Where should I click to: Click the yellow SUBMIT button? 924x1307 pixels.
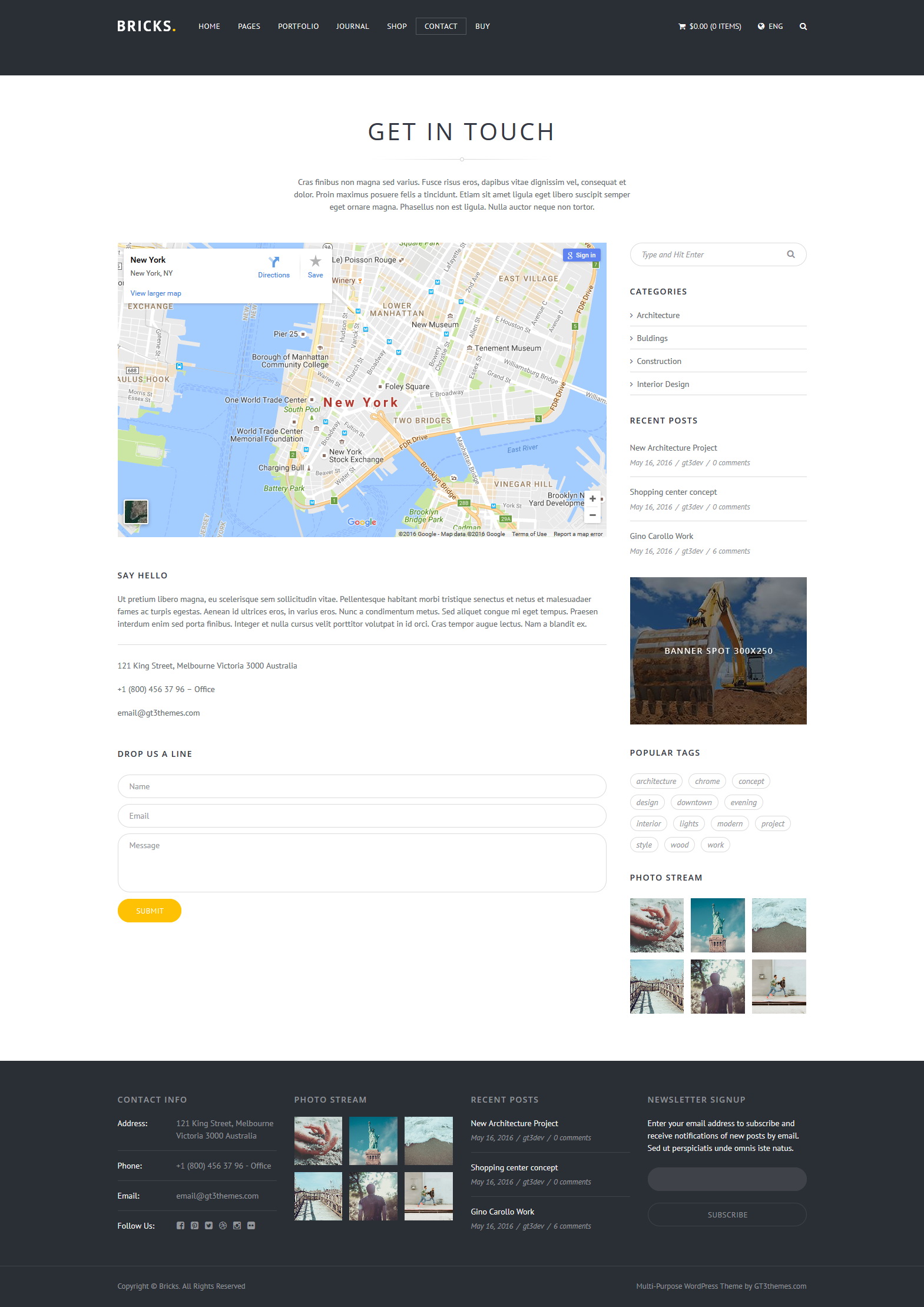point(150,911)
